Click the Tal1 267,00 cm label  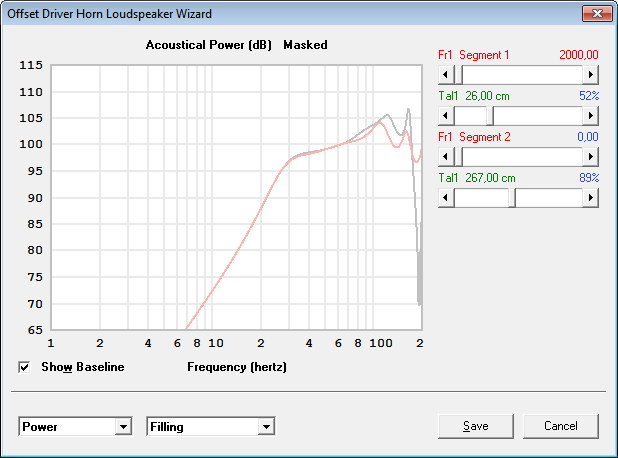coord(477,178)
